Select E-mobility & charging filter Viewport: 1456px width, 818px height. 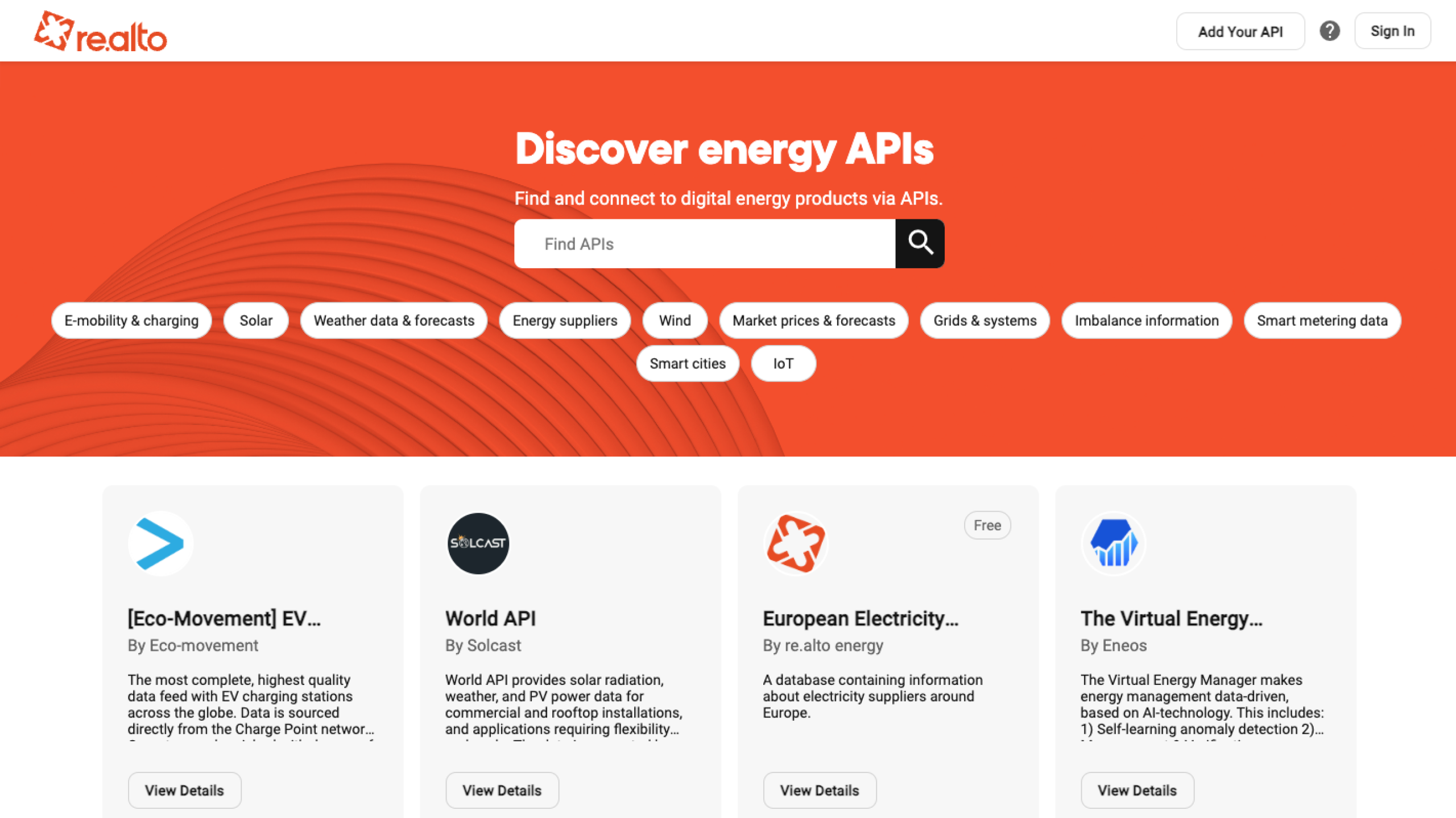[x=131, y=320]
